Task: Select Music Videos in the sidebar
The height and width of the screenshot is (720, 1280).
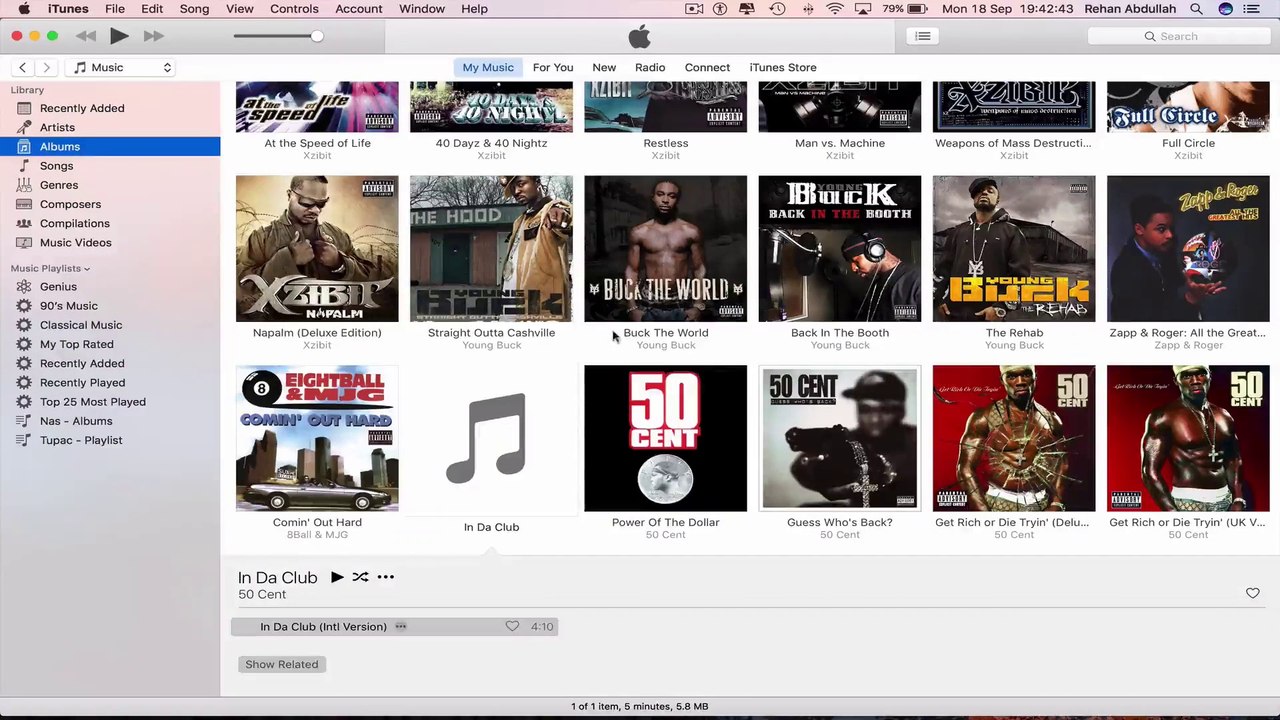Action: point(110,242)
